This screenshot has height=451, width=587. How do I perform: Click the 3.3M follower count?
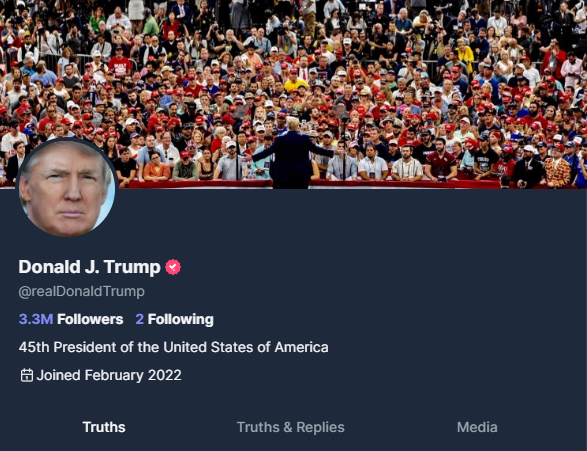pyautogui.click(x=36, y=319)
